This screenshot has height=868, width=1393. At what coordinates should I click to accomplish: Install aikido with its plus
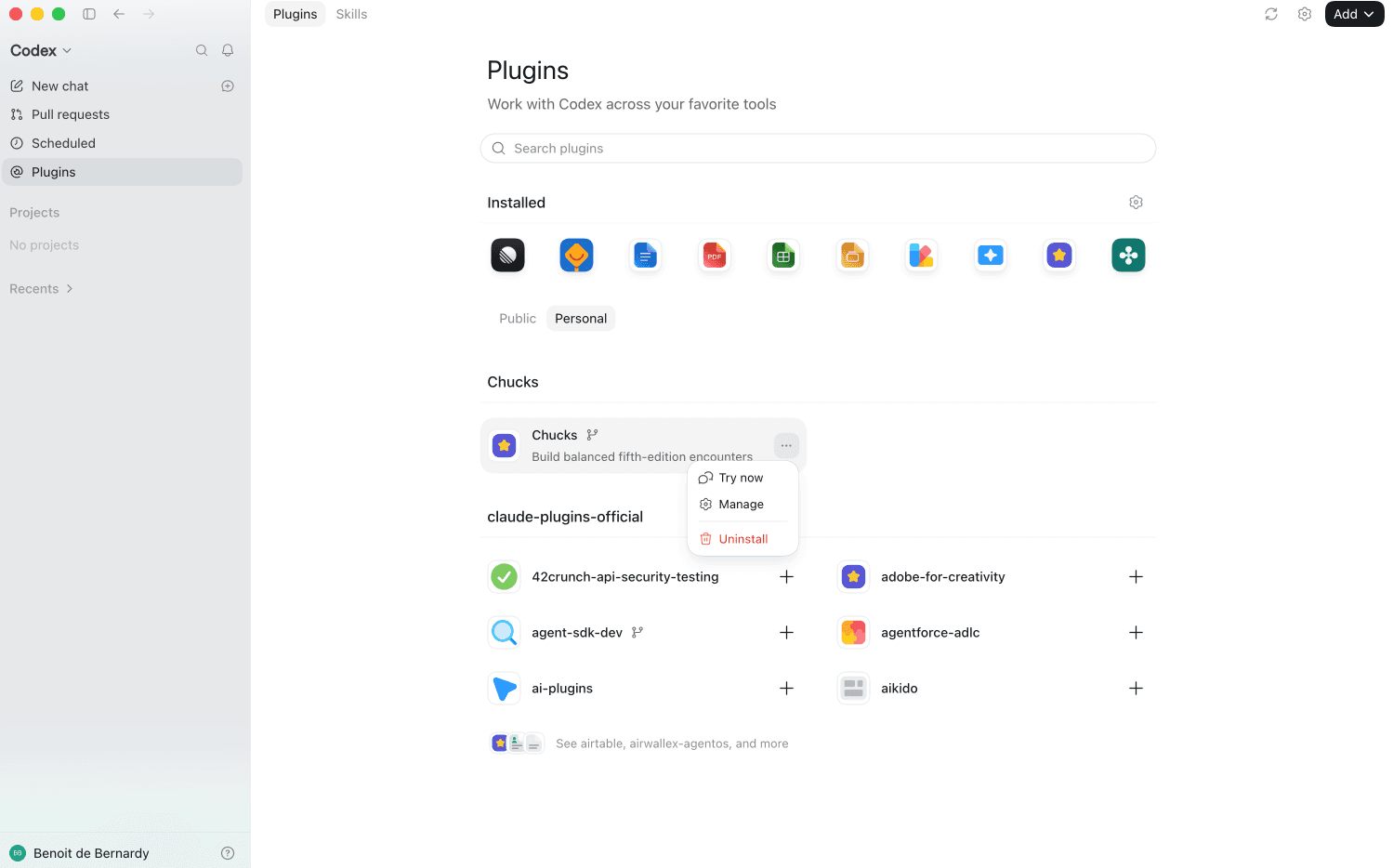(1136, 689)
